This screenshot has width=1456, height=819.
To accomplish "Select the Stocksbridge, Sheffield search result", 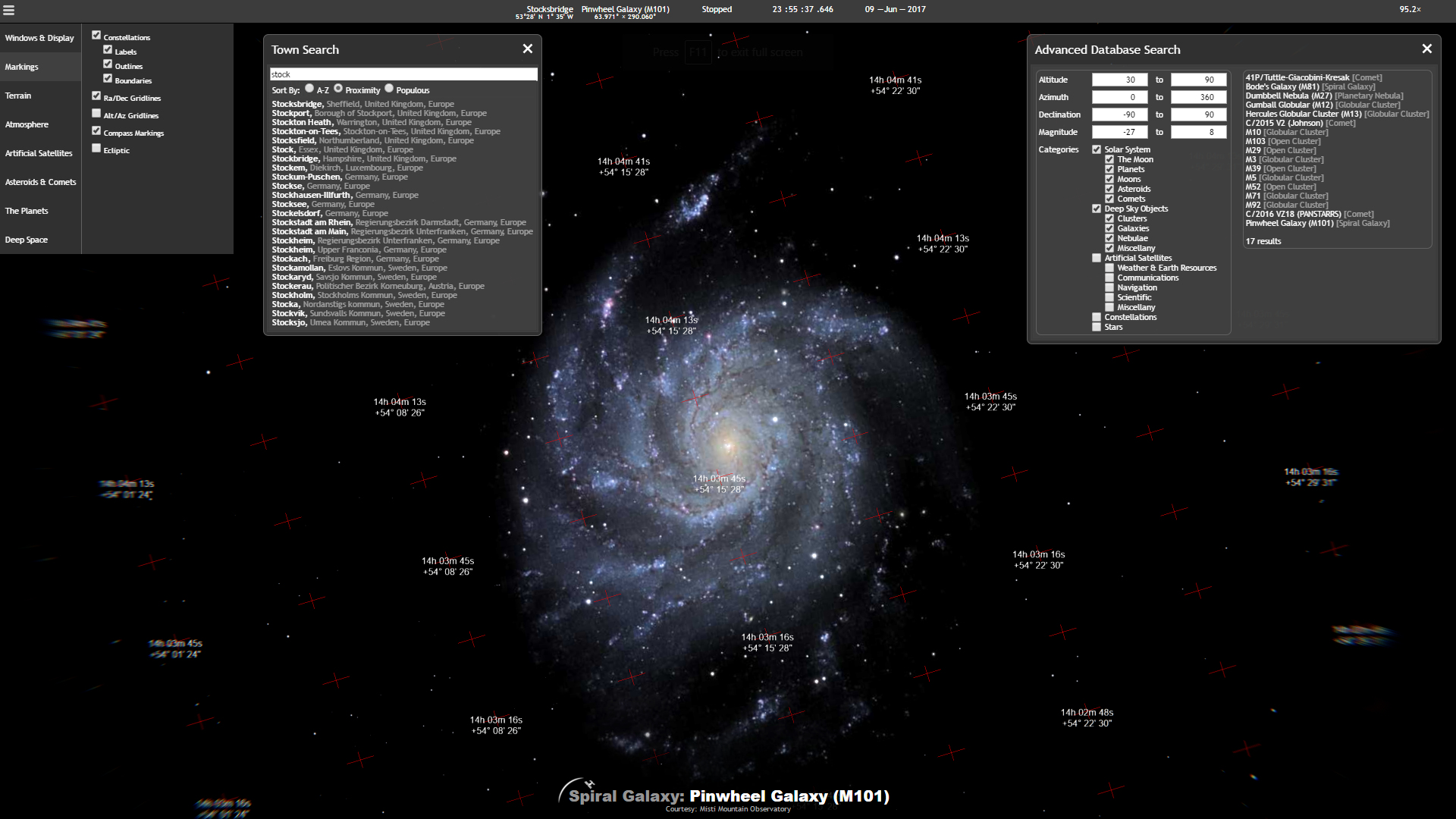I will 362,103.
